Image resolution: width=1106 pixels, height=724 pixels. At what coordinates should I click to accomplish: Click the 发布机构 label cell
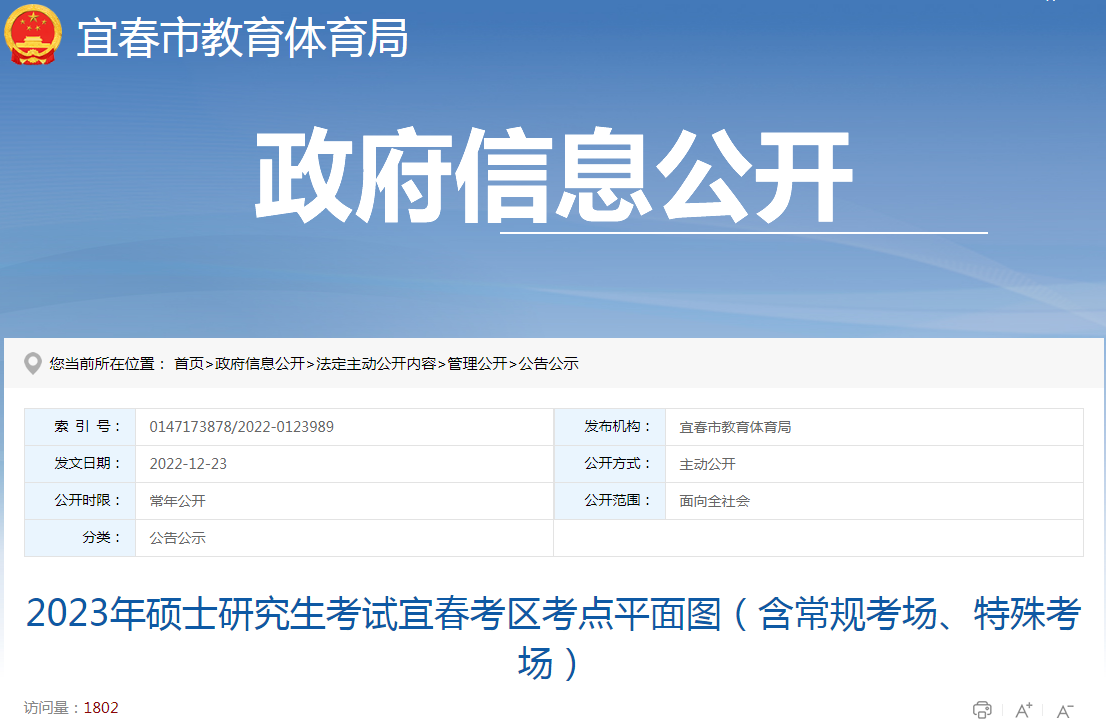(x=610, y=427)
